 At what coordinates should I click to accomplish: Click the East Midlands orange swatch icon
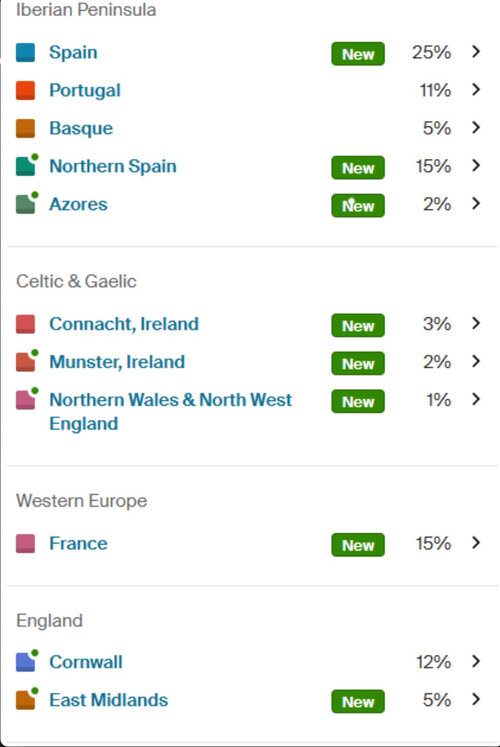coord(27,699)
